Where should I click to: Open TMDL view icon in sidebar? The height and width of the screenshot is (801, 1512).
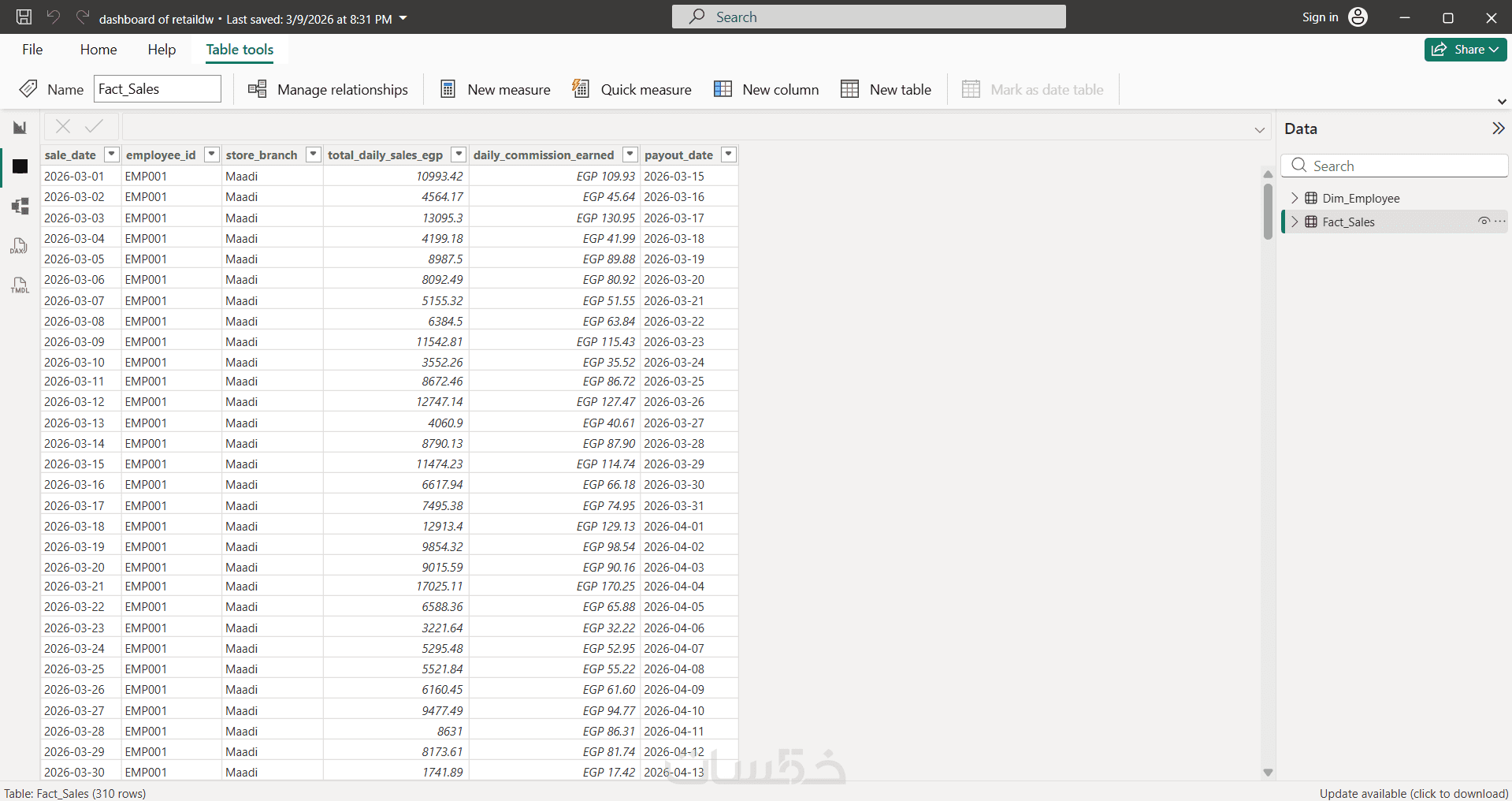[x=20, y=285]
